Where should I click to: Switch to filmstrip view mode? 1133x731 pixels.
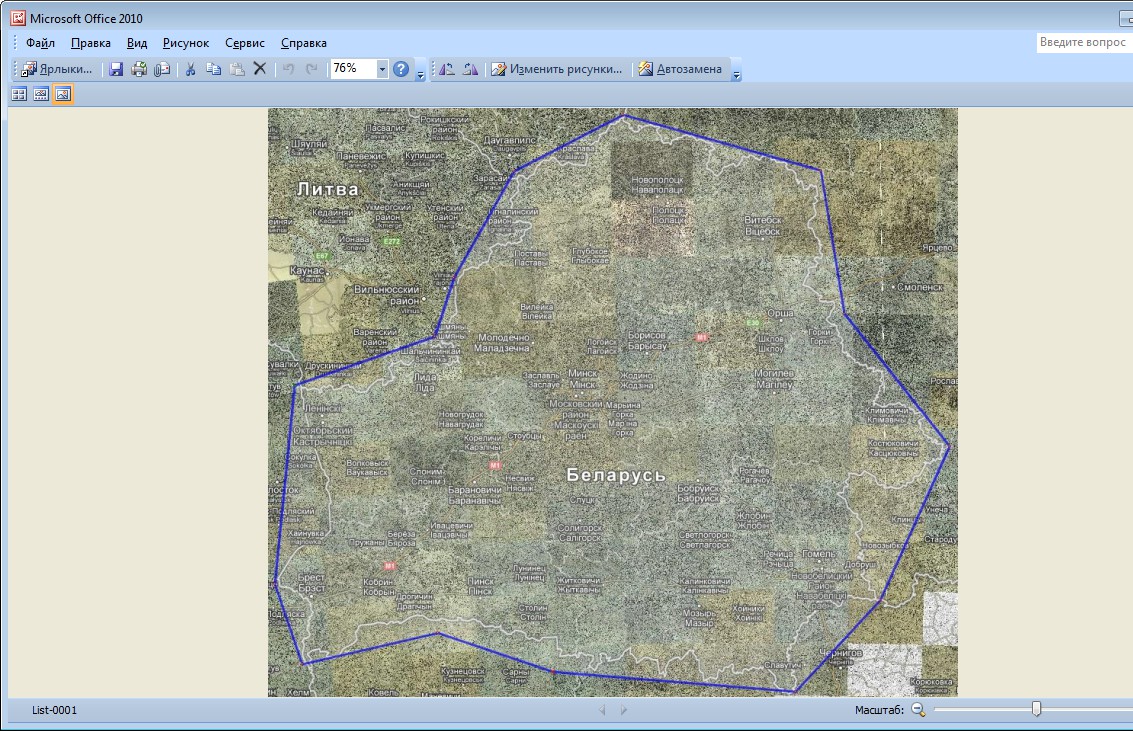pos(41,94)
